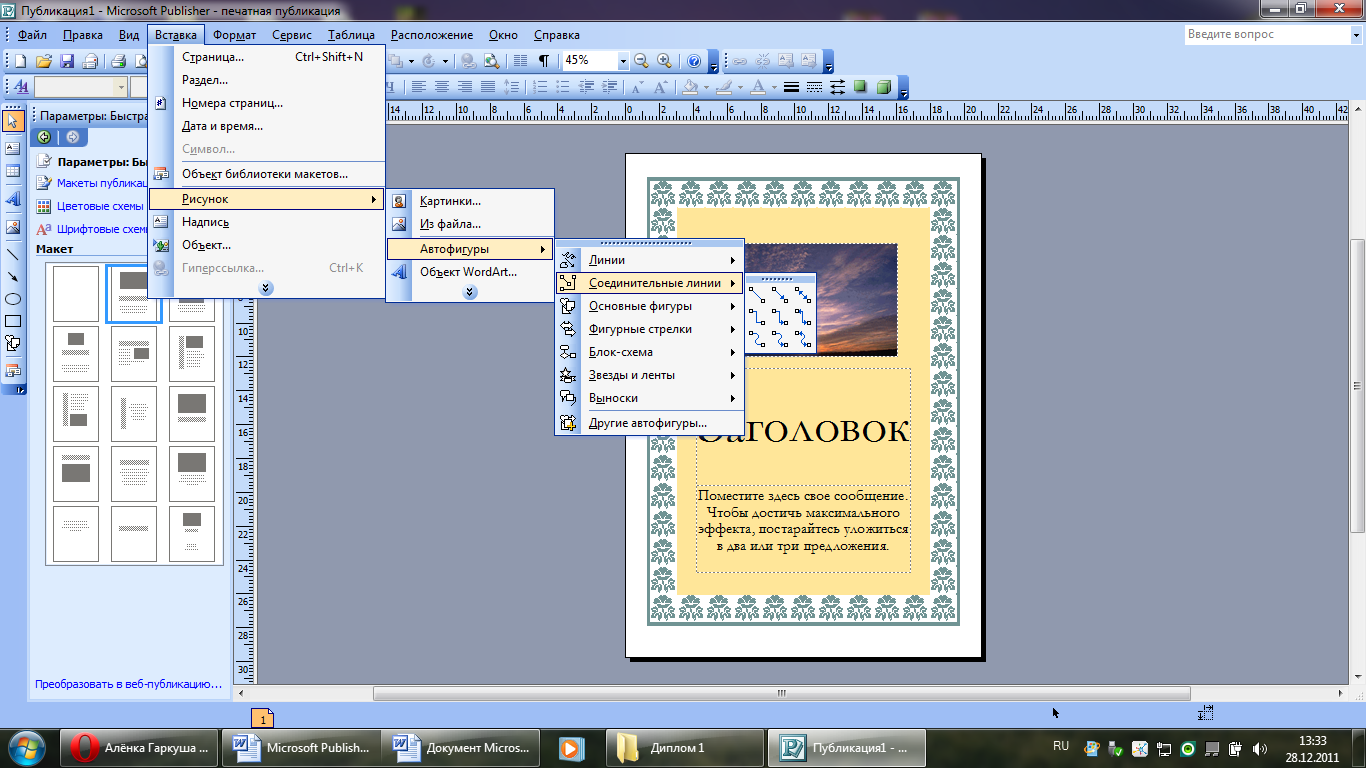1366x768 pixels.
Task: Select the Line tool in left toolbar
Action: (13, 254)
